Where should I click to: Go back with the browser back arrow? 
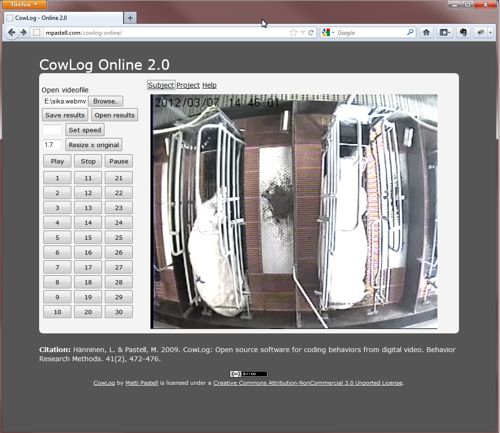[x=12, y=32]
